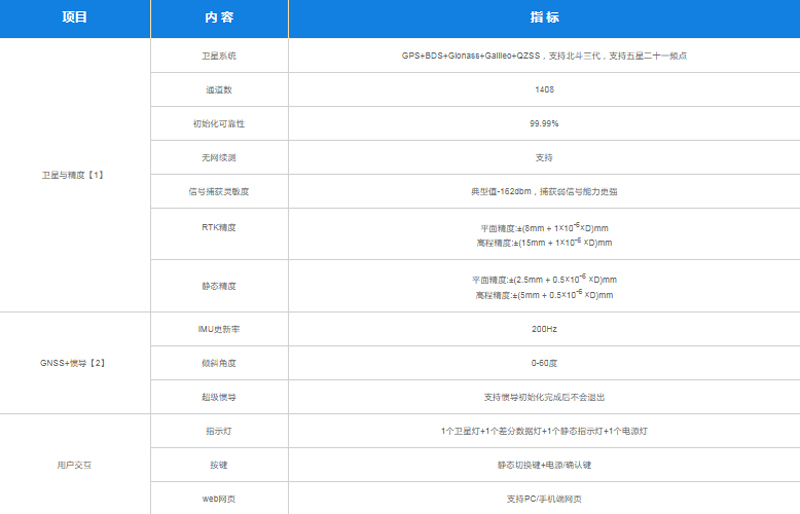Screen dimensions: 800x514
Task: Click the 无网续测 row label
Action: tap(218, 157)
